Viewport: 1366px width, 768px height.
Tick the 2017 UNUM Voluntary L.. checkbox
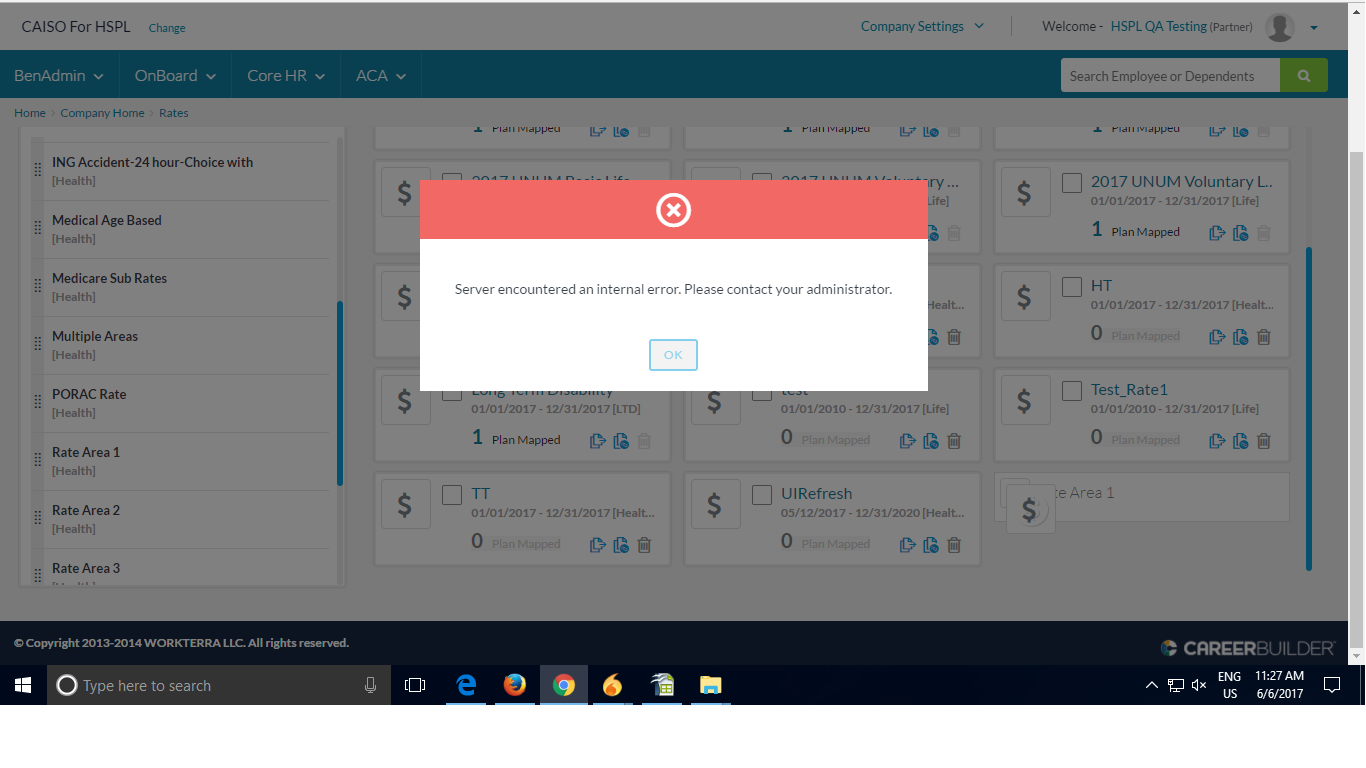coord(1072,182)
